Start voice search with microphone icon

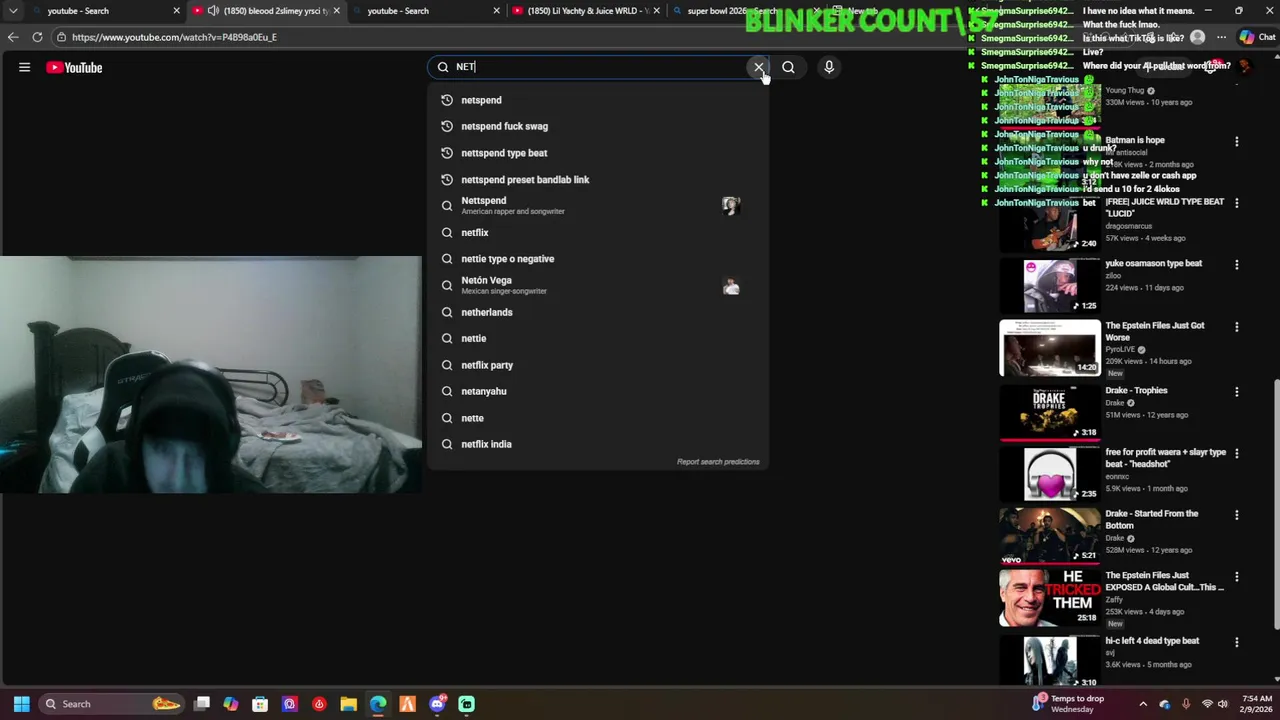tap(829, 67)
